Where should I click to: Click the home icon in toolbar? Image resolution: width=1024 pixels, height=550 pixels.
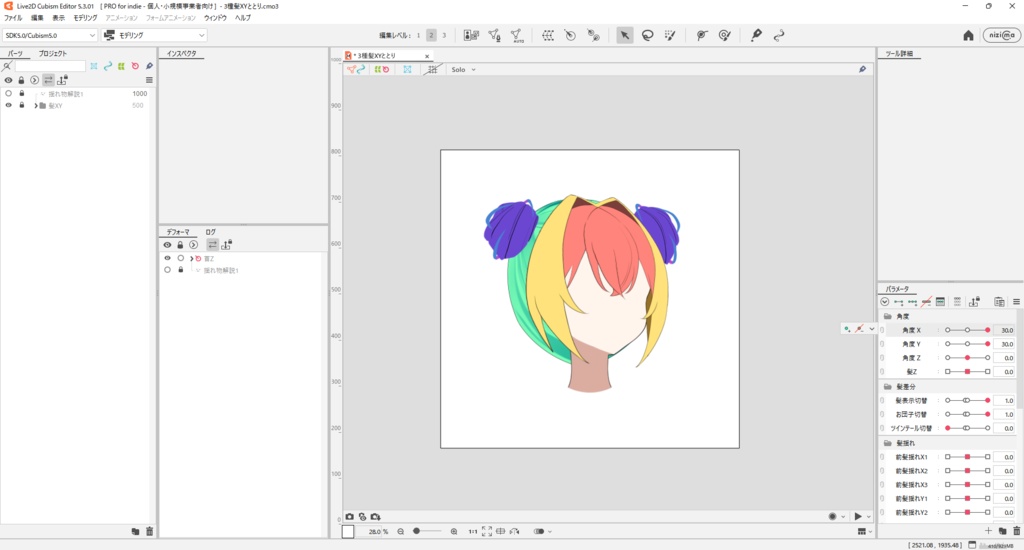point(968,35)
